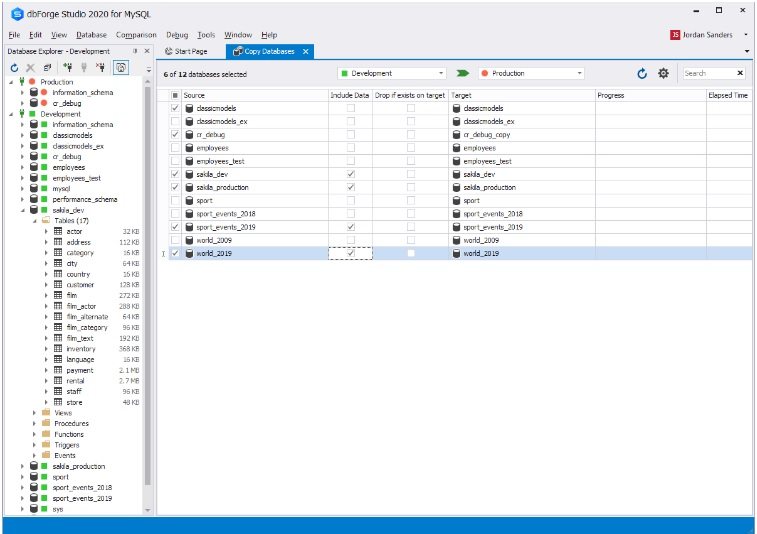Click the Include Data column header

pyautogui.click(x=350, y=95)
